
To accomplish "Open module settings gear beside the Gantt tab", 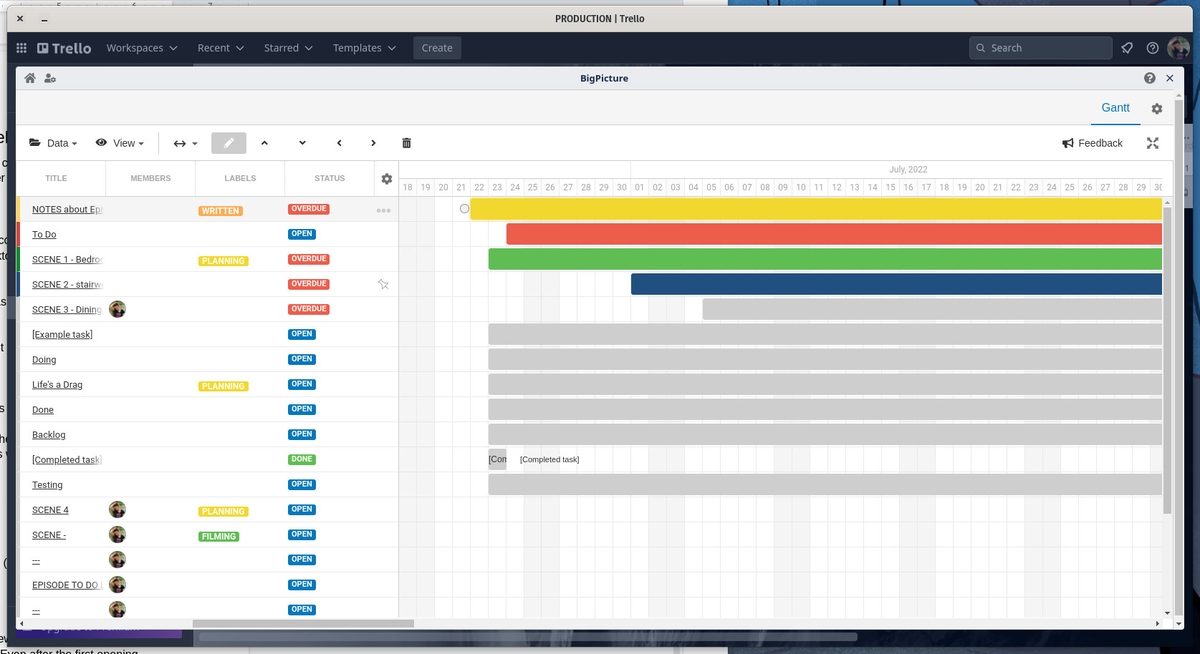I will tap(1156, 108).
